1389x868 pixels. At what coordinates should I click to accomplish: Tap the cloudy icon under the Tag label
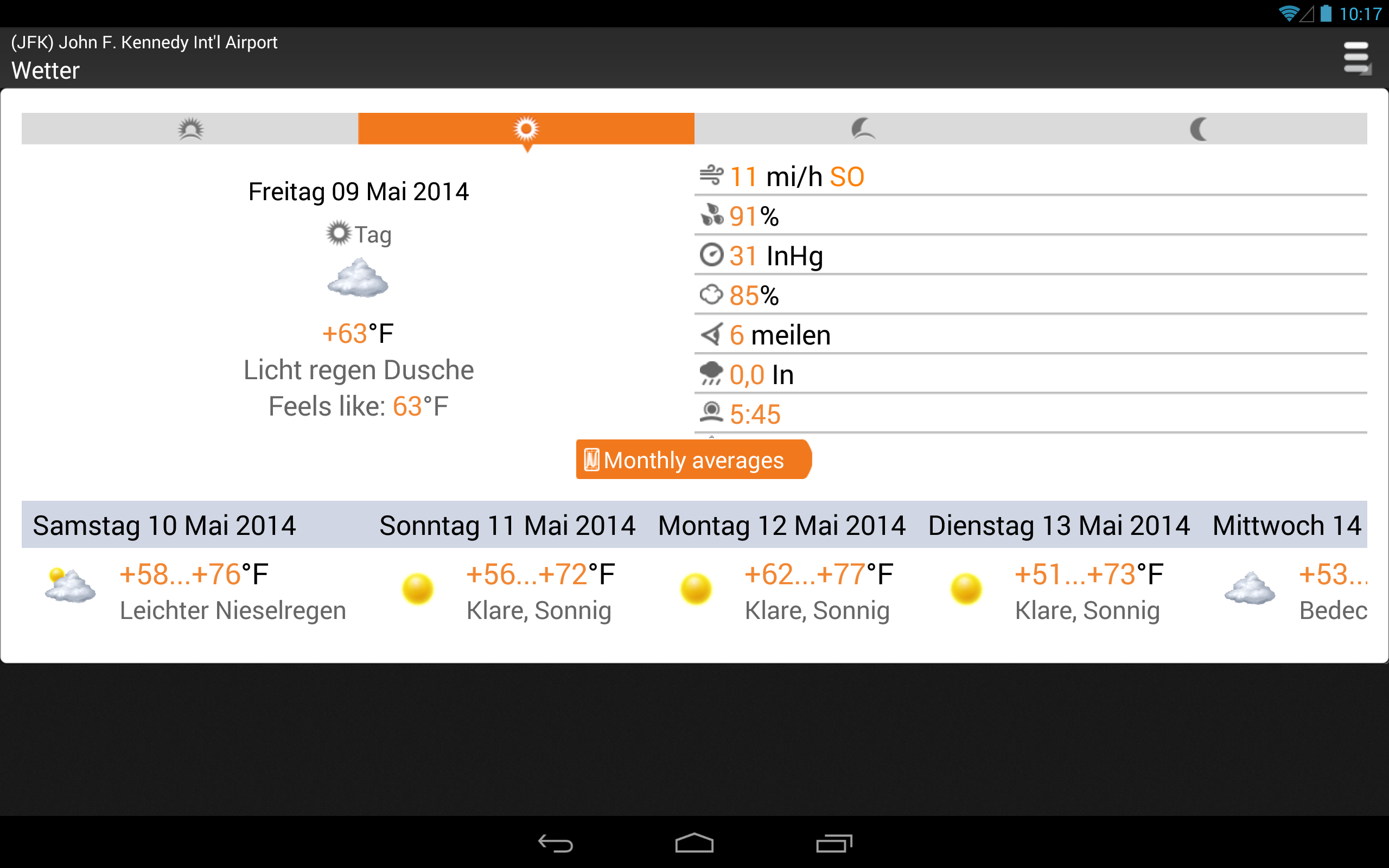tap(358, 278)
